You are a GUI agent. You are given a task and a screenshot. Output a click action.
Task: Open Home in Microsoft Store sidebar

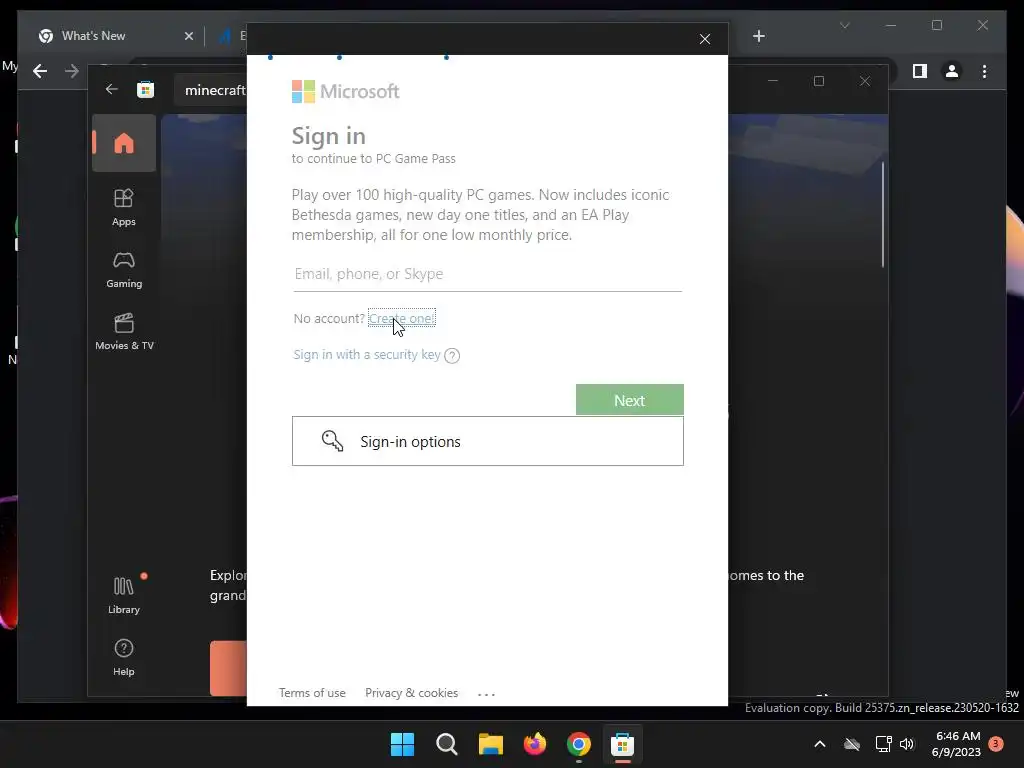click(123, 143)
